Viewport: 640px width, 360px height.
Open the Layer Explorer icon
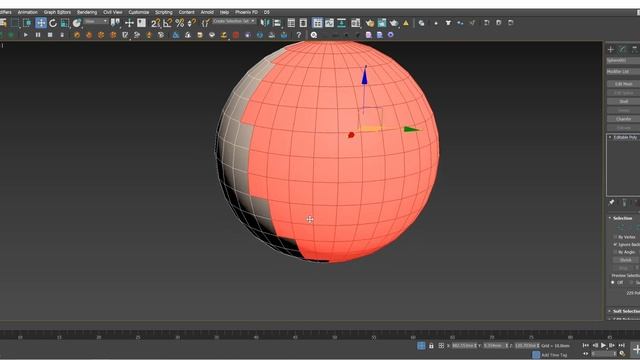coord(303,23)
